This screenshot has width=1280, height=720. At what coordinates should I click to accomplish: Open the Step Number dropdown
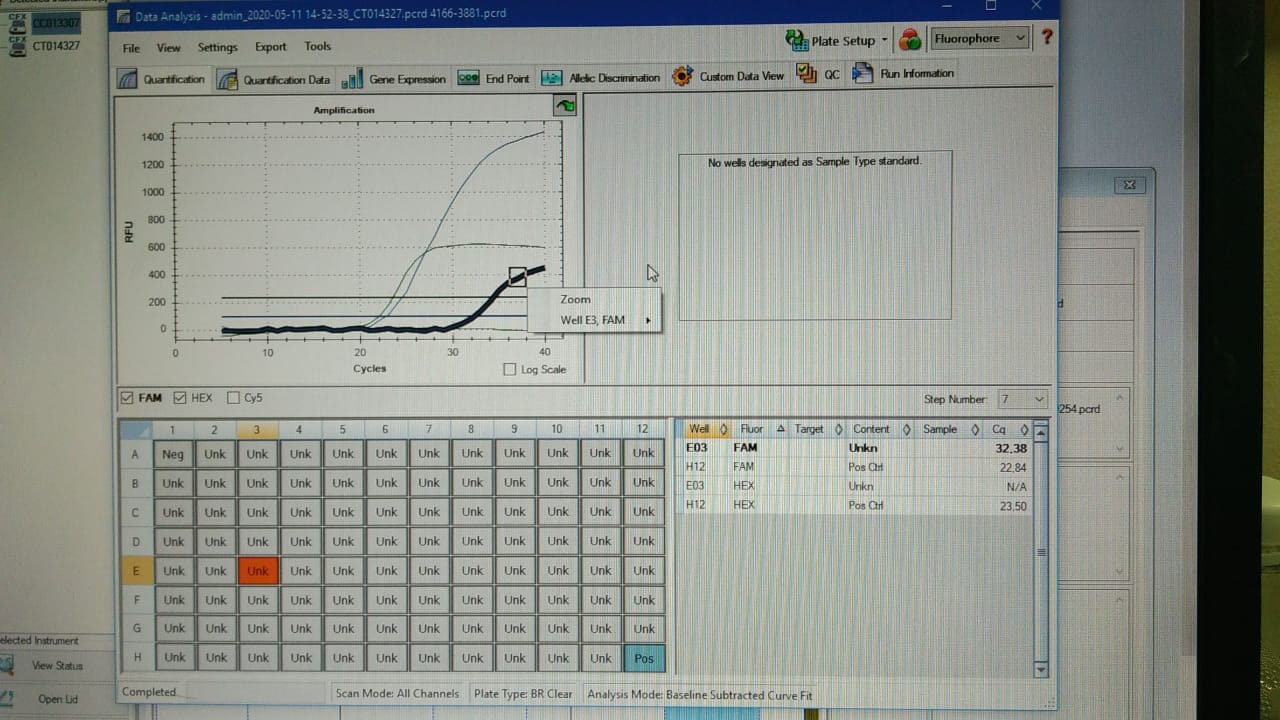[x=1022, y=399]
